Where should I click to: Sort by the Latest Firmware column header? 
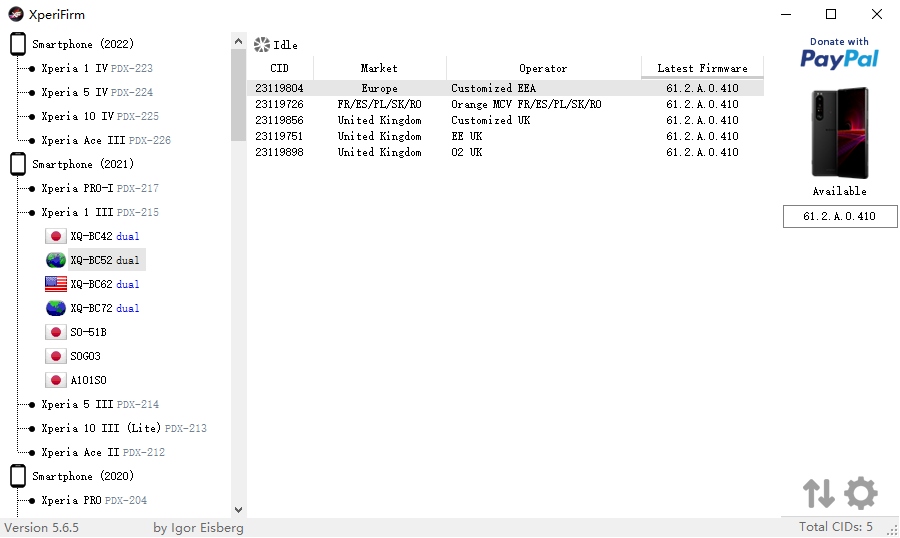(x=702, y=68)
